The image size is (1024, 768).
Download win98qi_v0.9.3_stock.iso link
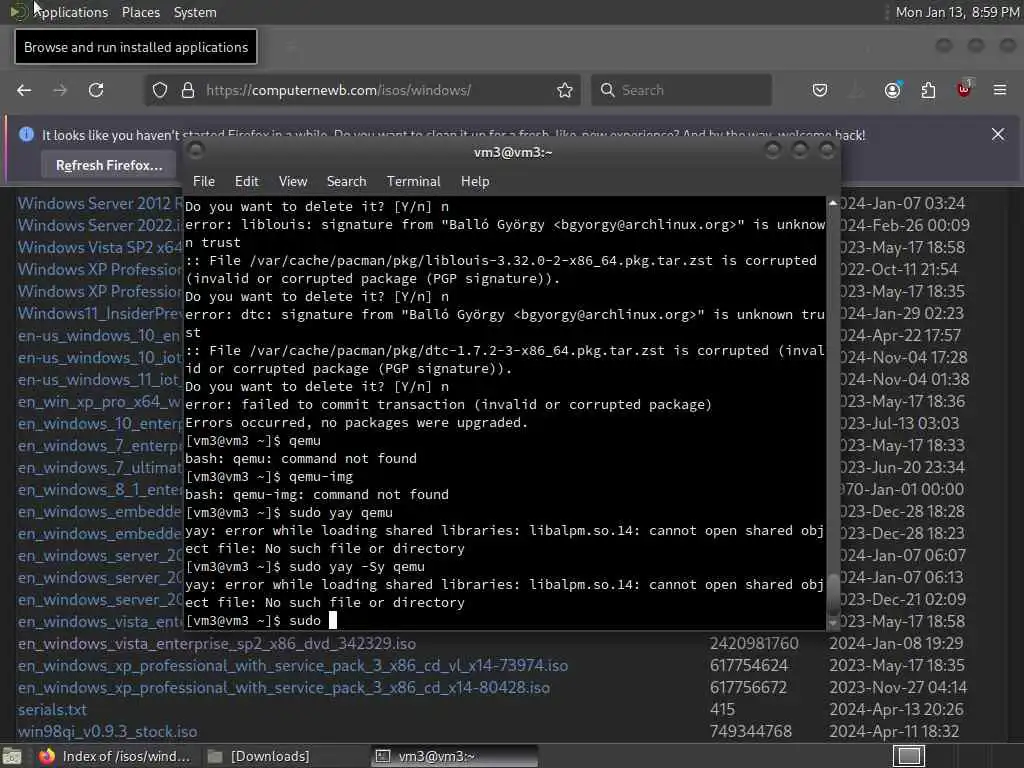[107, 731]
